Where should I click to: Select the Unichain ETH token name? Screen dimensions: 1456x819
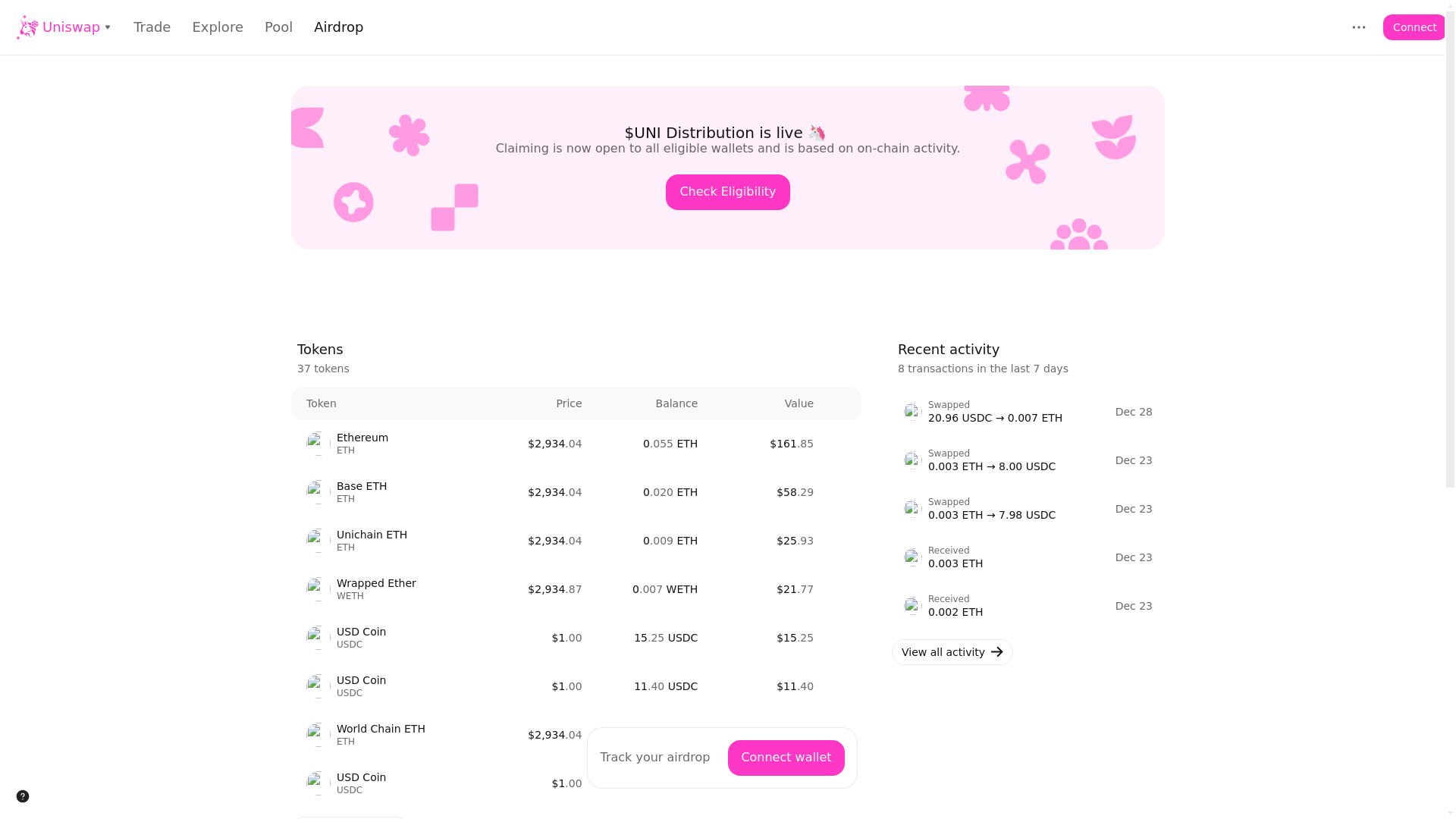coord(372,535)
